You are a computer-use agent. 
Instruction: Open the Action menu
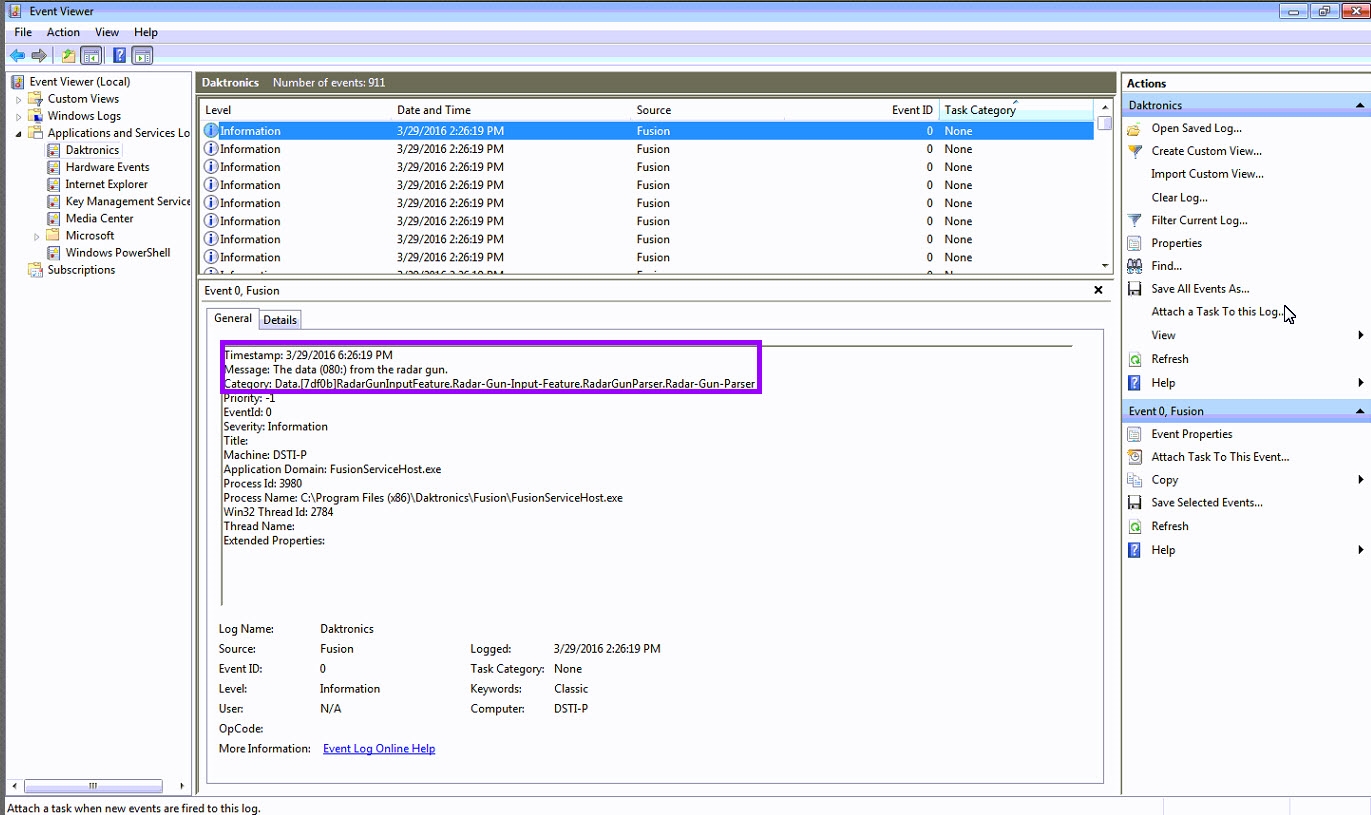[63, 32]
